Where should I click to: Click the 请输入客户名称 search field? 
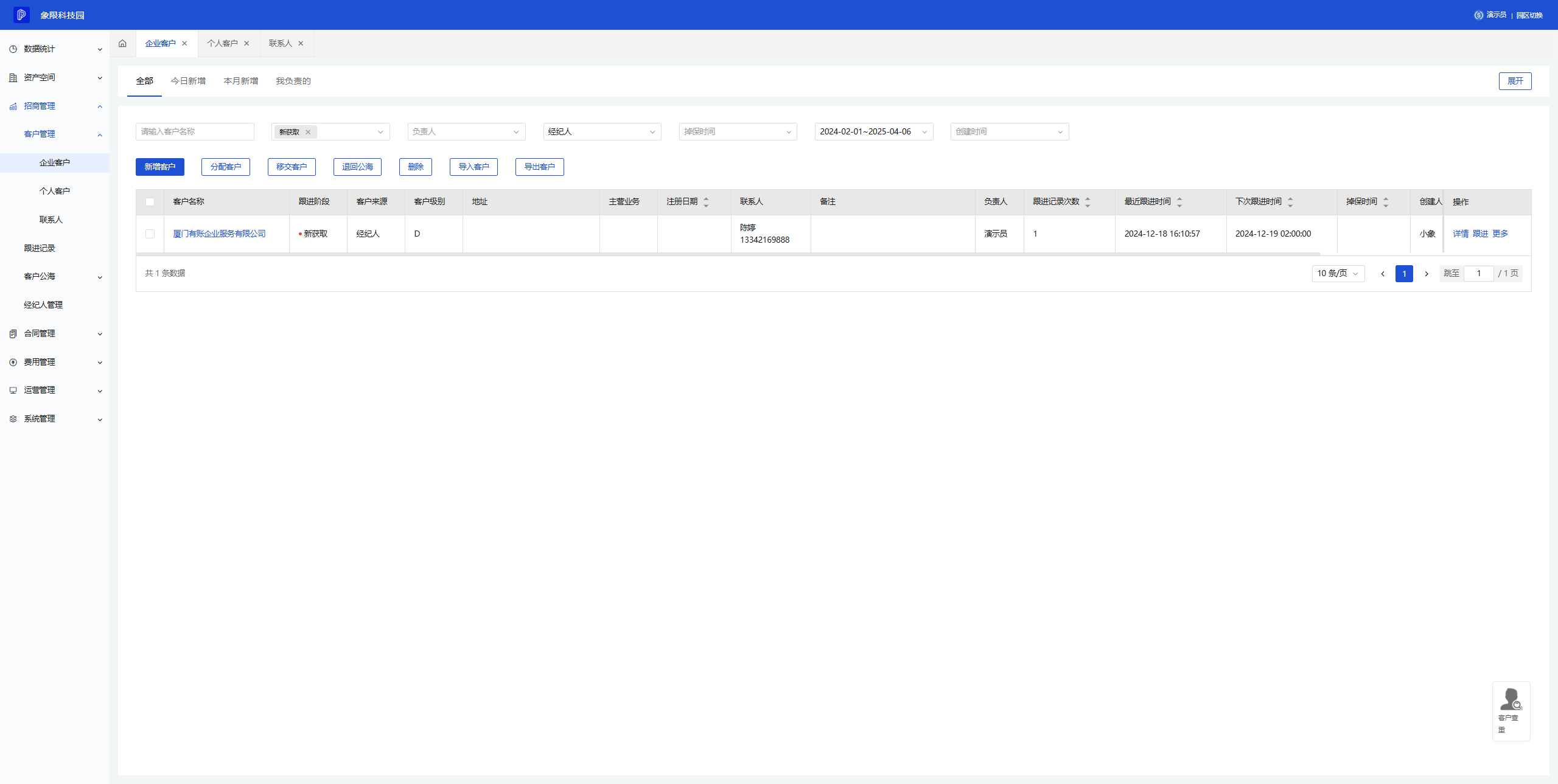click(x=195, y=131)
